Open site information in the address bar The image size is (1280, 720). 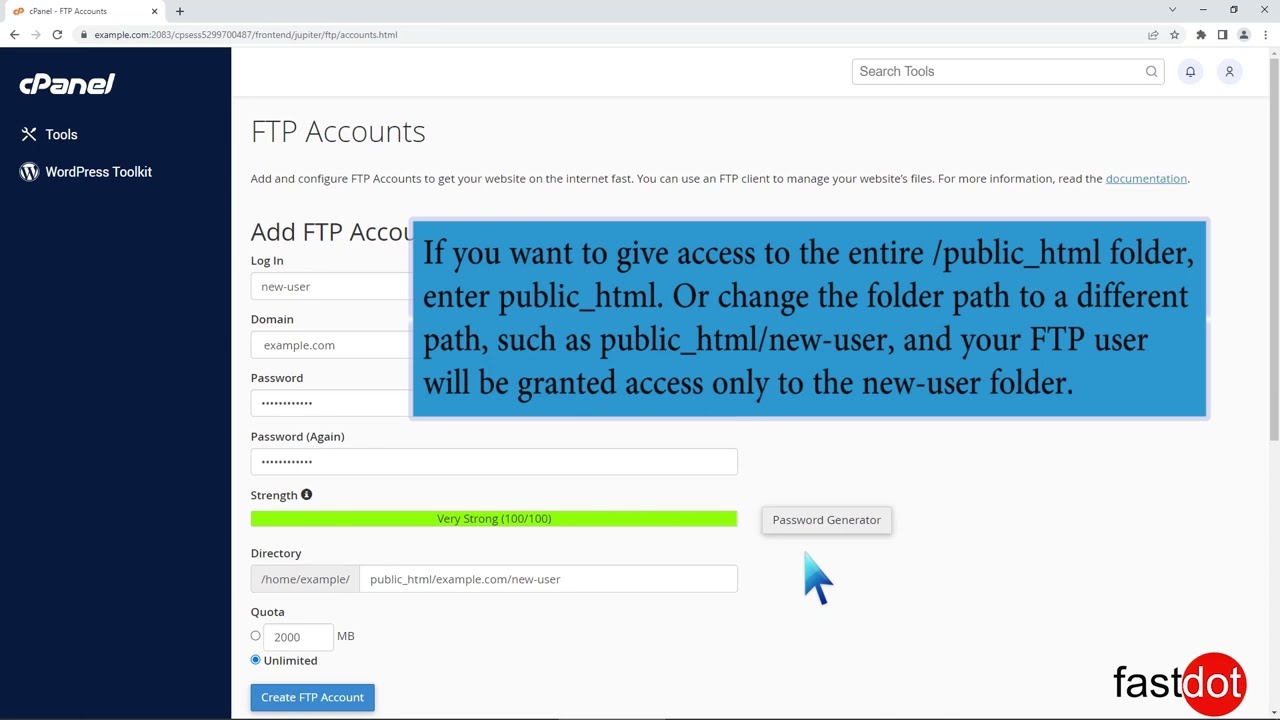point(84,34)
